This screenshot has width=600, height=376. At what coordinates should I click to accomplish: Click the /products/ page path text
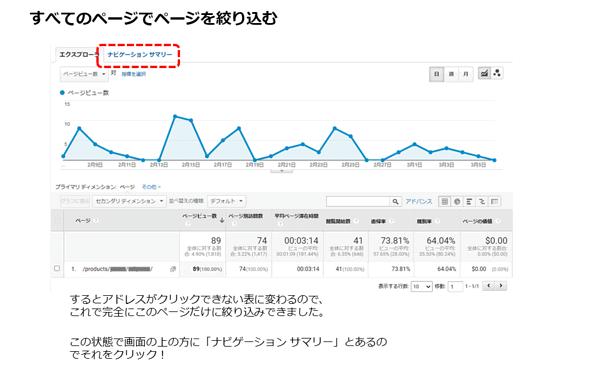[x=117, y=269]
